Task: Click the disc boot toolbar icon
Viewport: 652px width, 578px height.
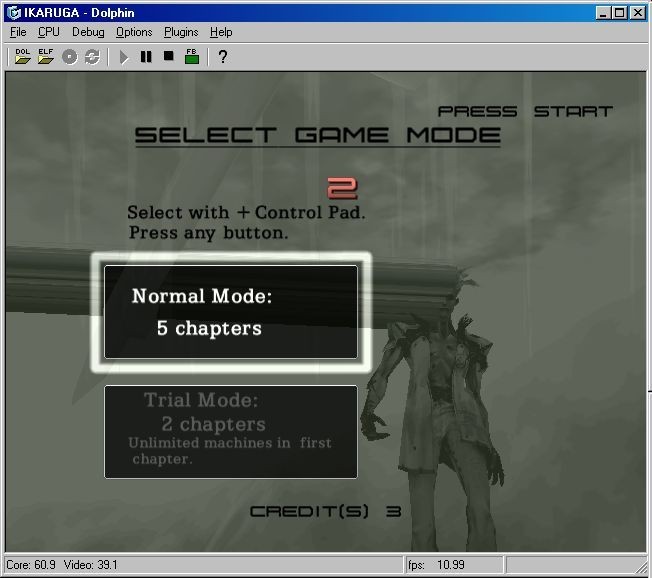Action: tap(70, 57)
